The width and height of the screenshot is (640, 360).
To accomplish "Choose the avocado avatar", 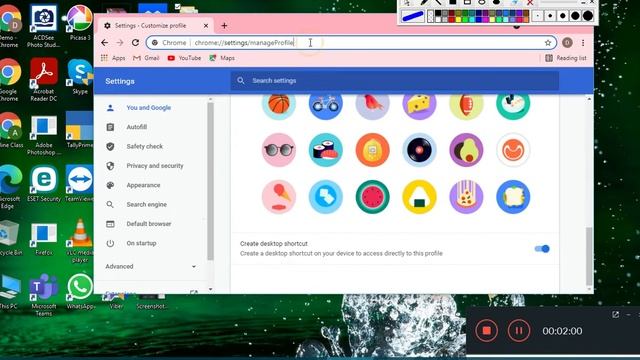I will click(466, 150).
